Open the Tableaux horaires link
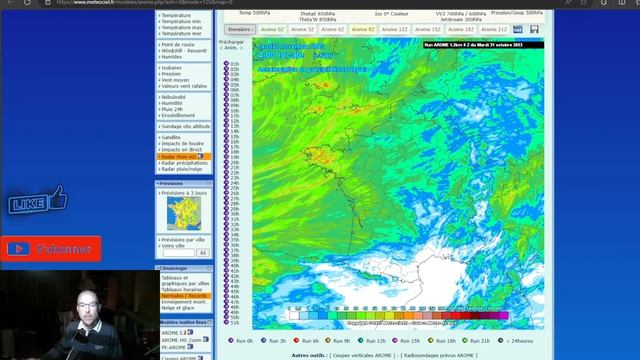 (x=182, y=289)
